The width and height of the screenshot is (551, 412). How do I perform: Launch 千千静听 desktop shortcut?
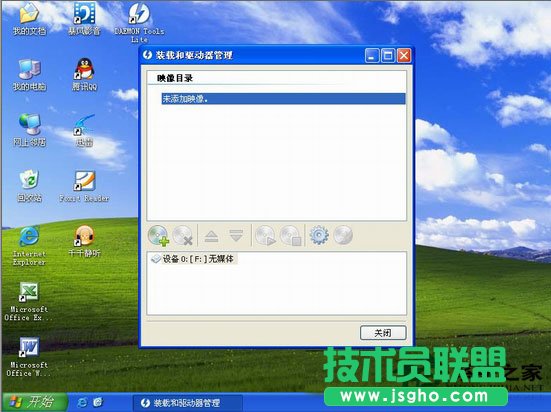(x=84, y=242)
